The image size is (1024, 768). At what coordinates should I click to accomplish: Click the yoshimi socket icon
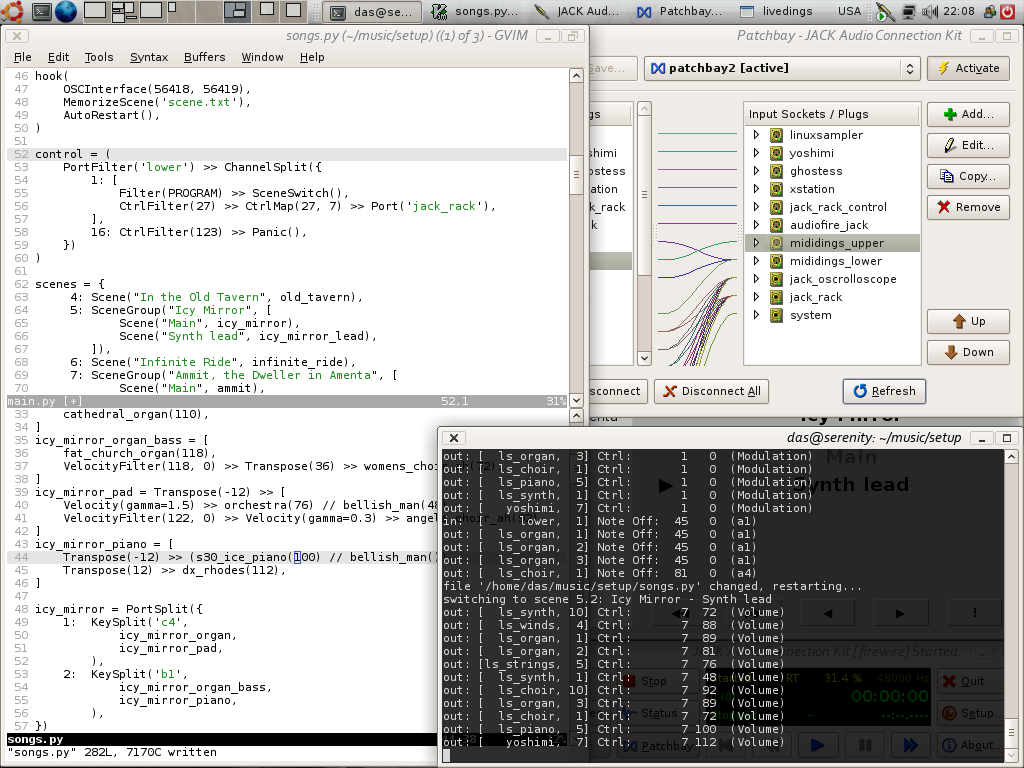776,153
